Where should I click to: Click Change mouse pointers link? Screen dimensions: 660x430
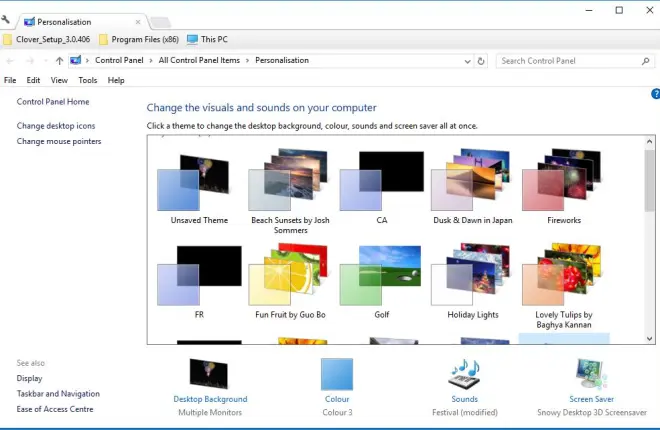59,141
